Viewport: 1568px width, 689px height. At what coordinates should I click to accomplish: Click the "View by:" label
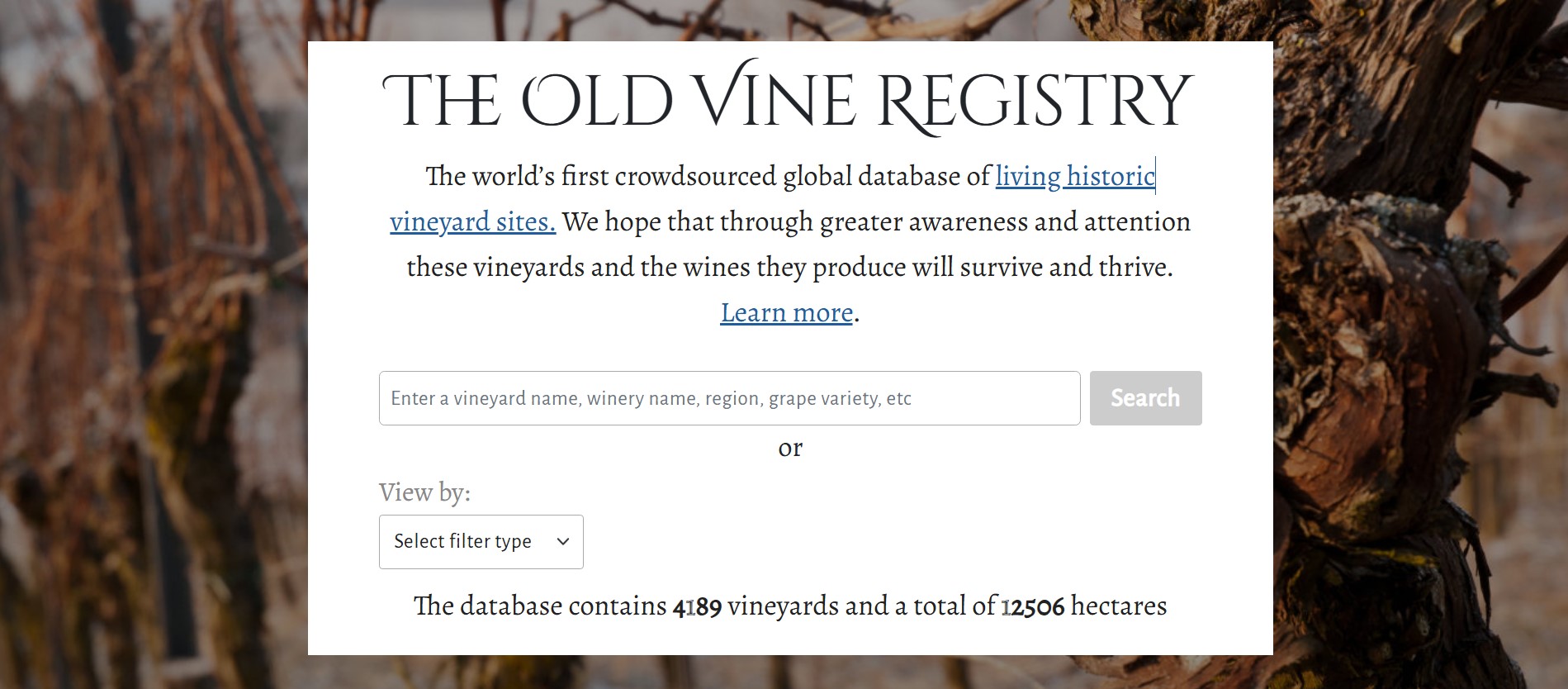click(x=424, y=492)
